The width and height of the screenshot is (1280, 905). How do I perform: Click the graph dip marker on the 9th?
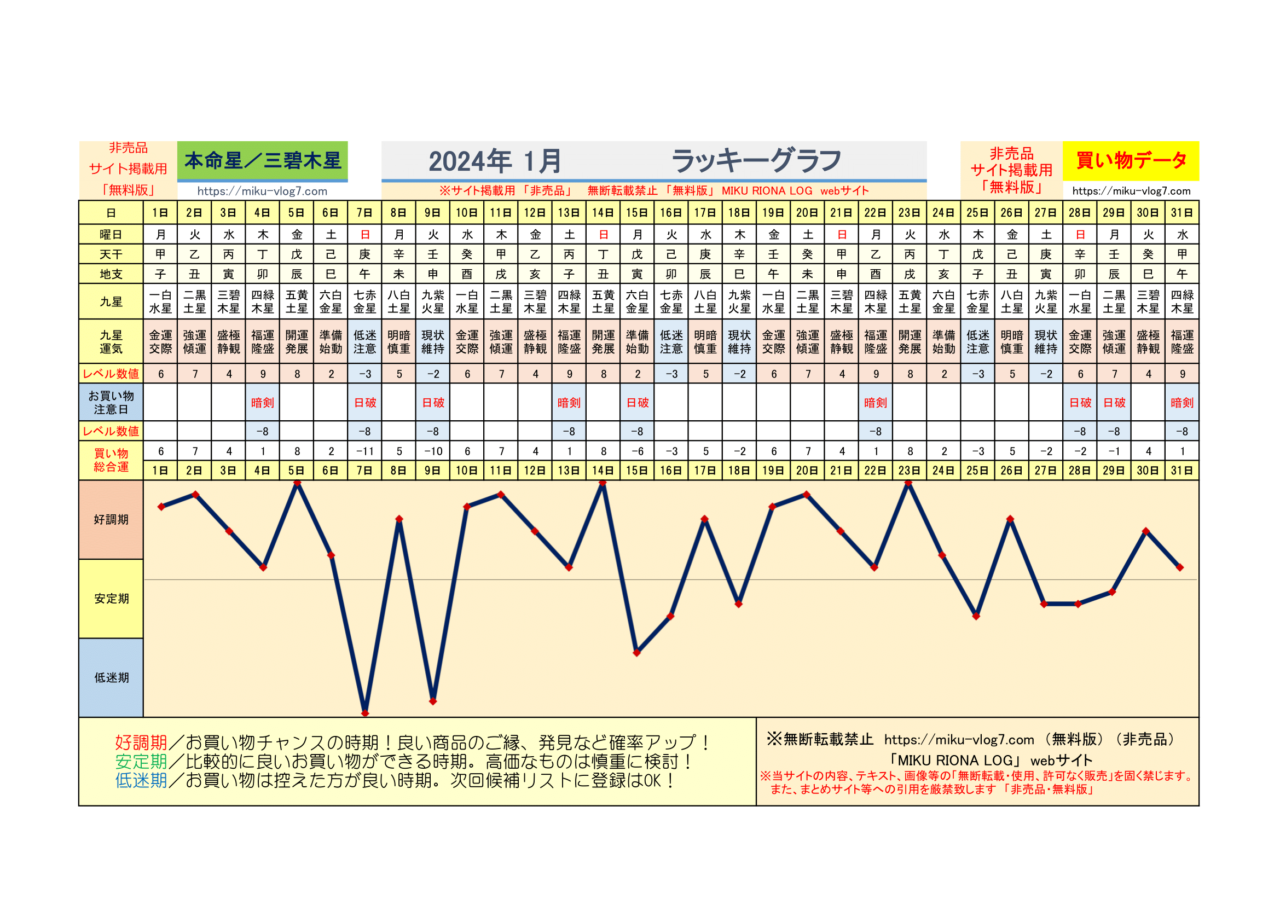pyautogui.click(x=433, y=700)
